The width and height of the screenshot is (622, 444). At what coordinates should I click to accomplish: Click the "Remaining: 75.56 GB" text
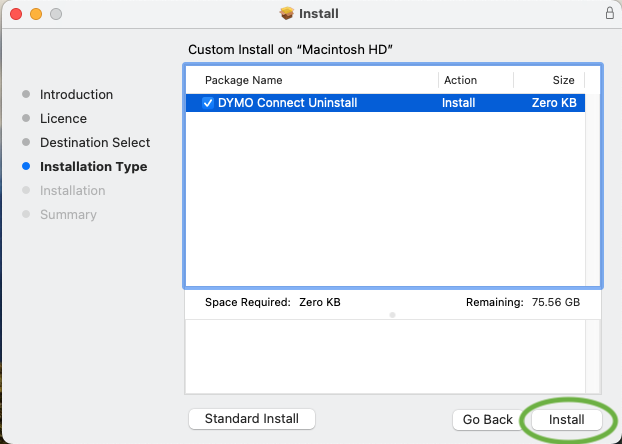pyautogui.click(x=523, y=302)
